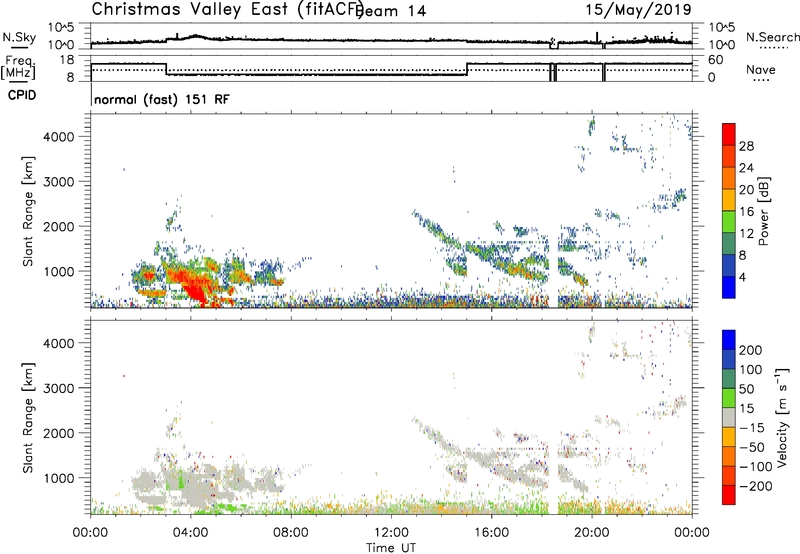
Task: Click the "08:00" time tick label
Action: [x=291, y=533]
